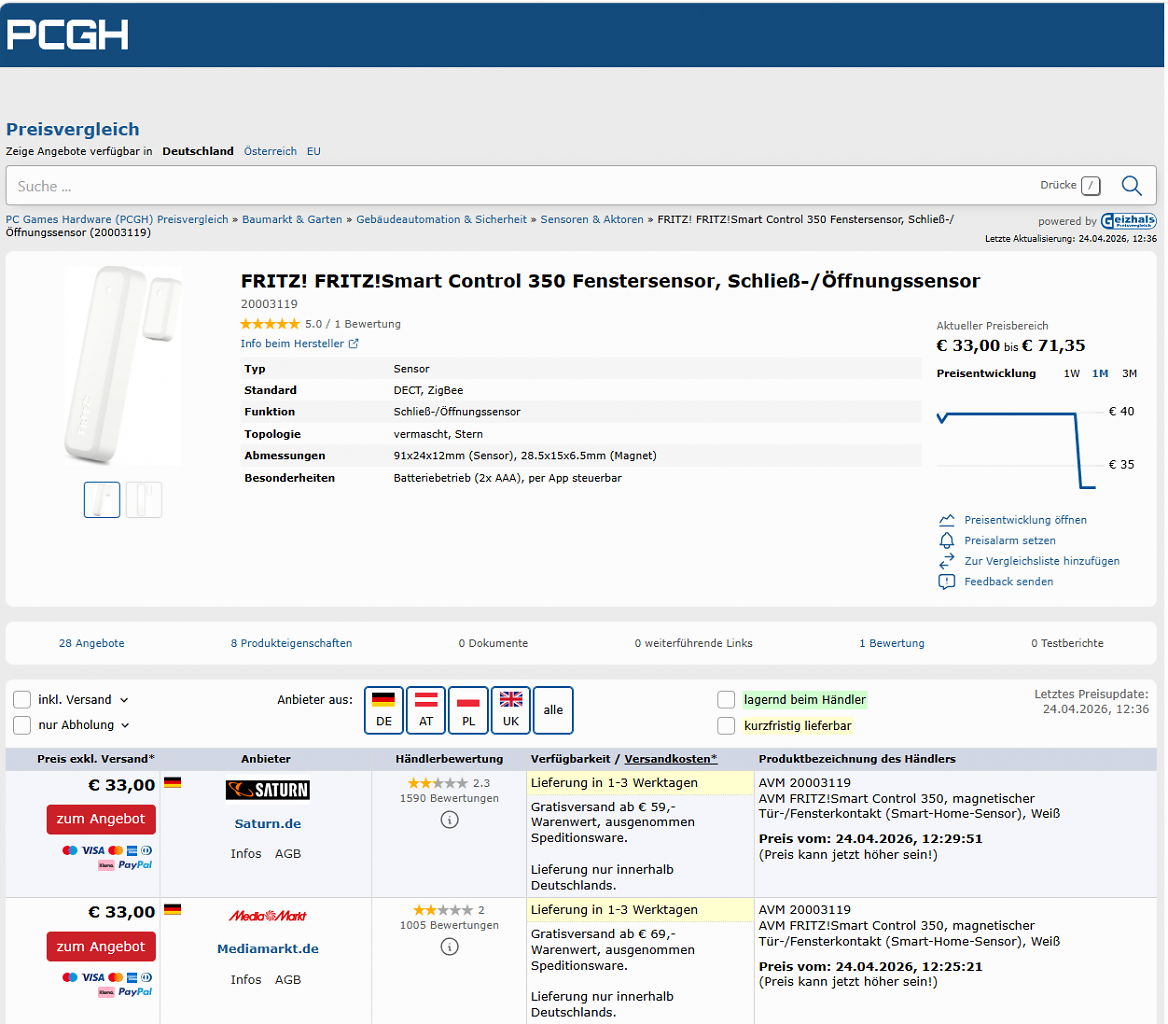The width and height of the screenshot is (1168, 1024).
Task: Check lagernd beim Händler
Action: (726, 700)
